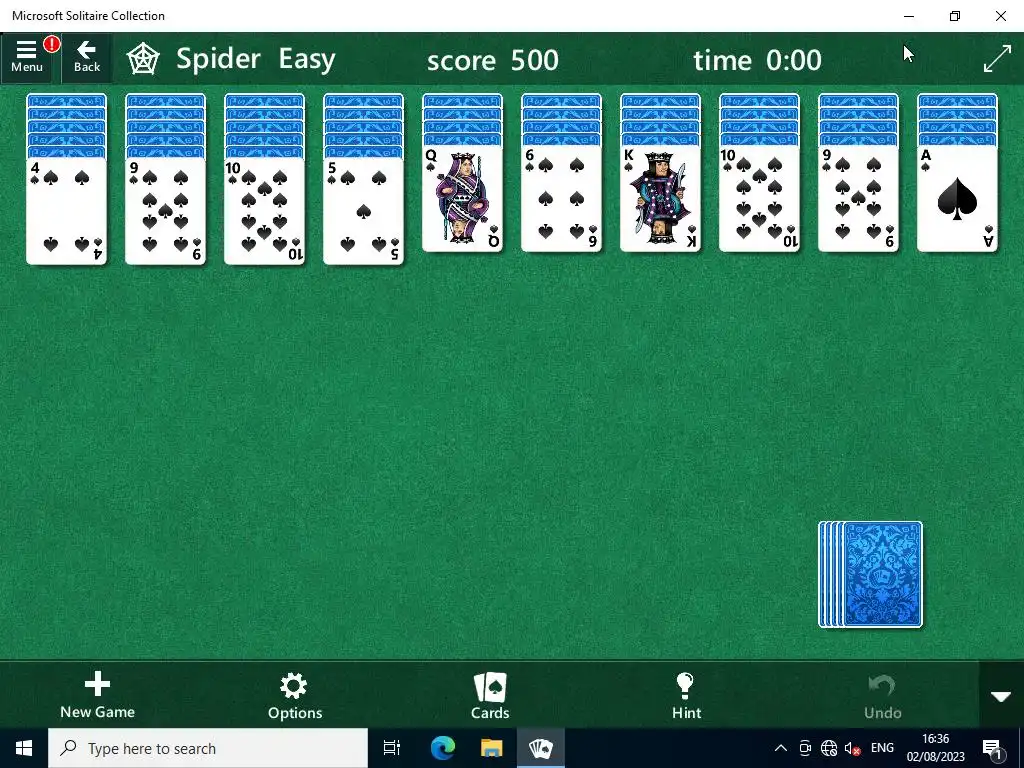This screenshot has width=1024, height=768.
Task: Open the Cards selection button
Action: [490, 696]
